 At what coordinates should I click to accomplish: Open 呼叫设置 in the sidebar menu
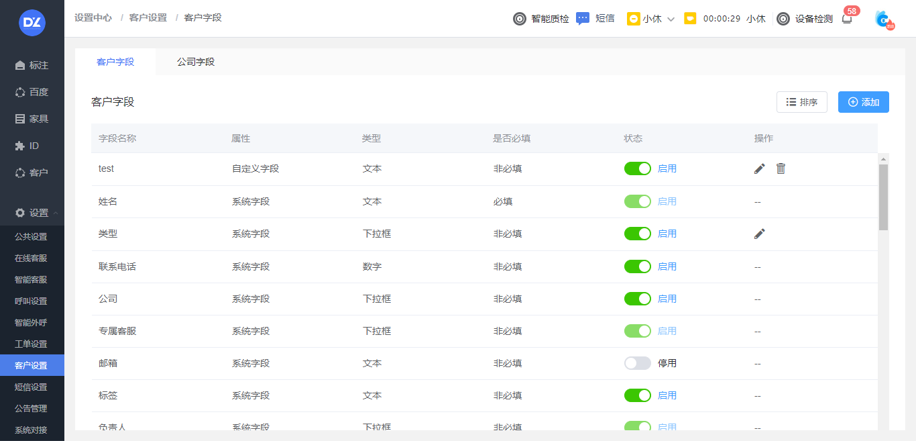tap(31, 301)
